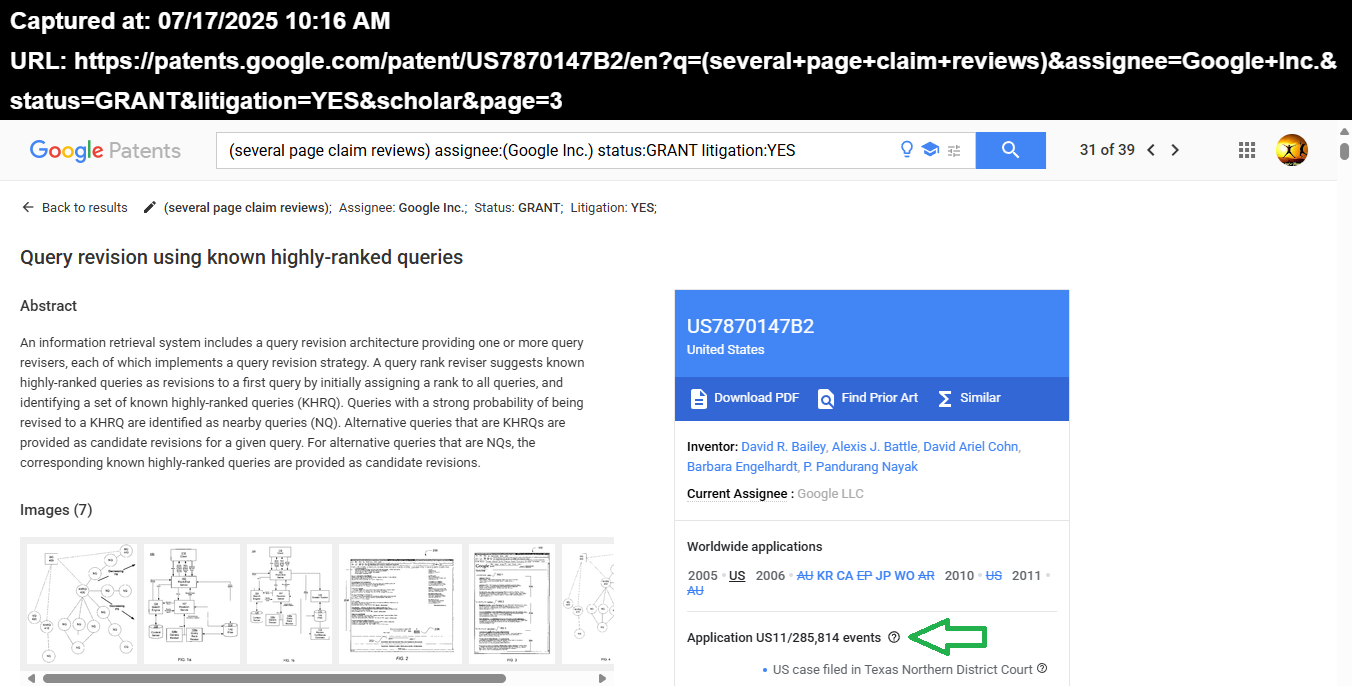Click the 2006 AU struck-through link
Image resolution: width=1352 pixels, height=686 pixels.
tap(805, 576)
